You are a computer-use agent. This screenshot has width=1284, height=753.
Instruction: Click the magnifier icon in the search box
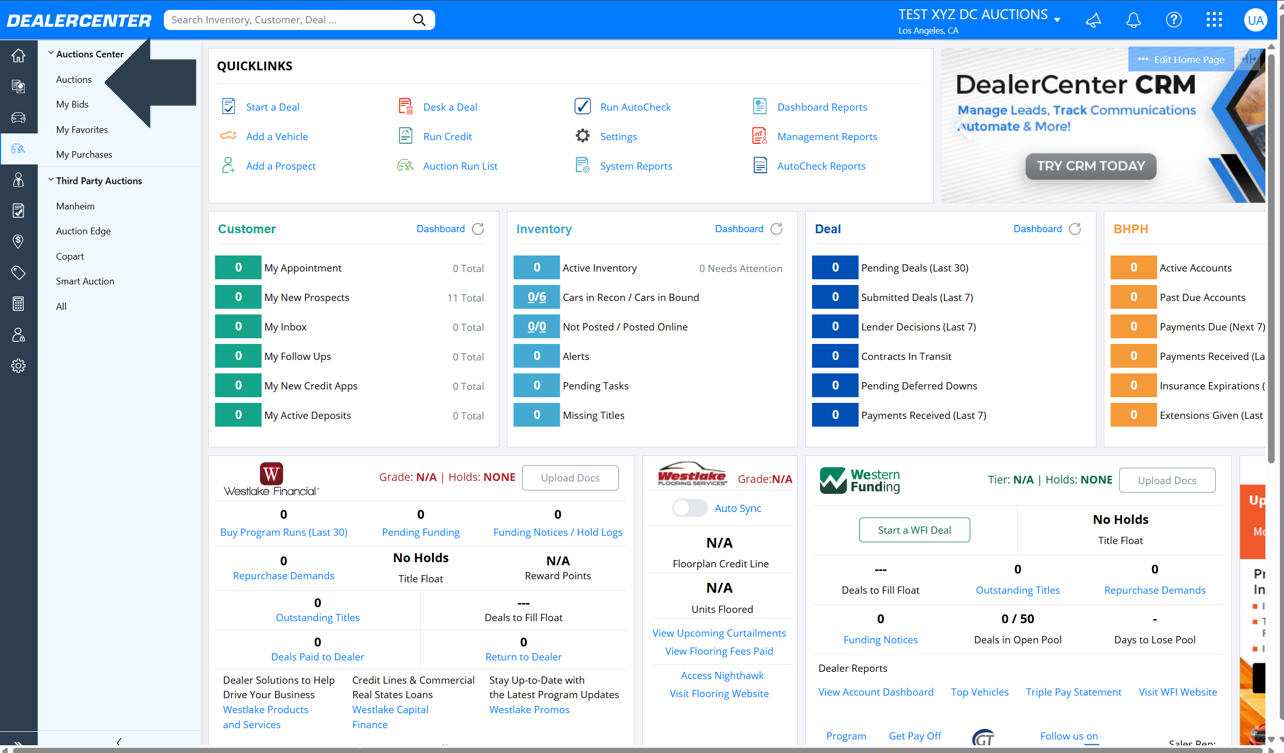pos(419,20)
